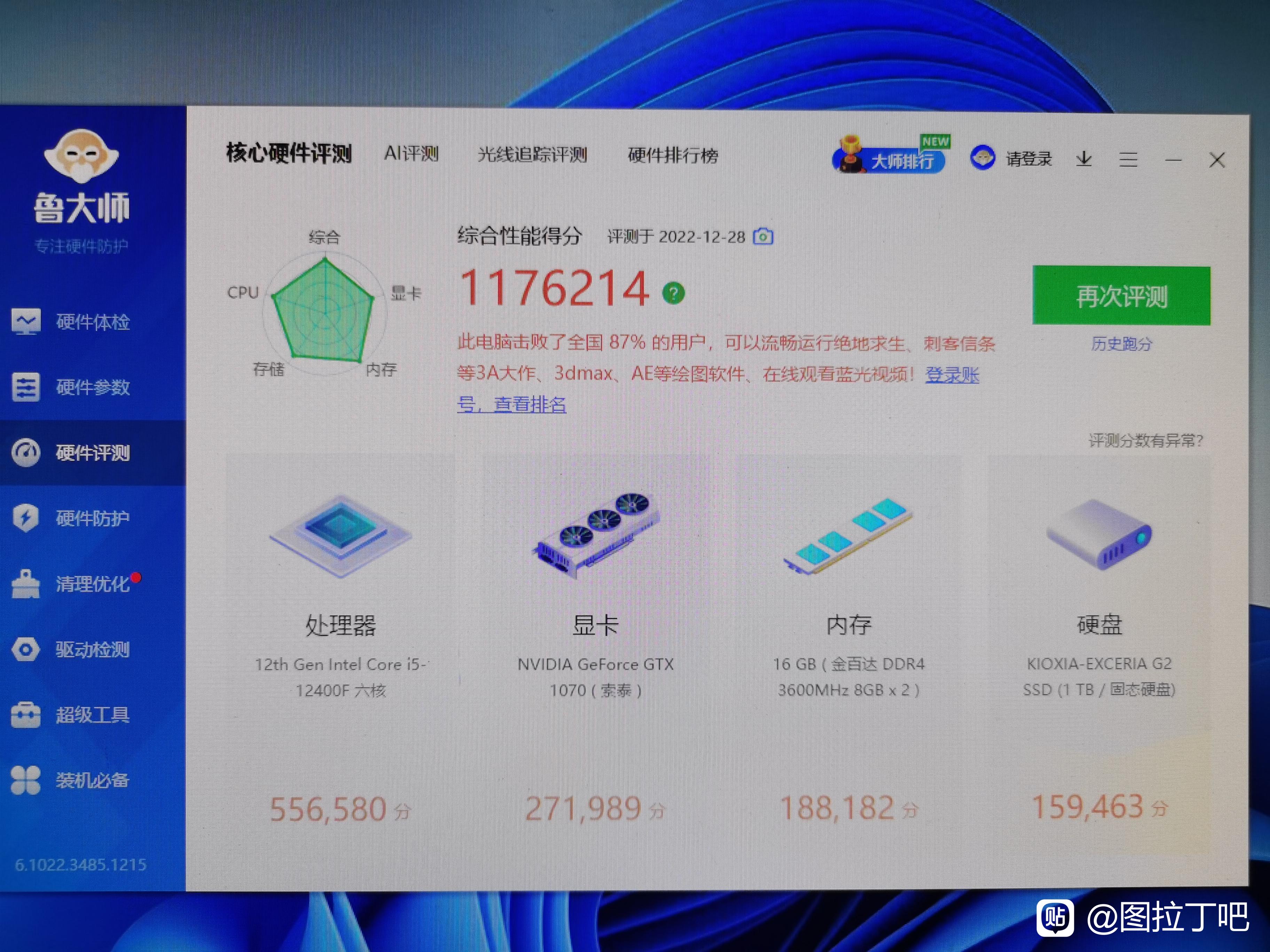Click the user avatar icon
The width and height of the screenshot is (1270, 952).
(x=982, y=157)
